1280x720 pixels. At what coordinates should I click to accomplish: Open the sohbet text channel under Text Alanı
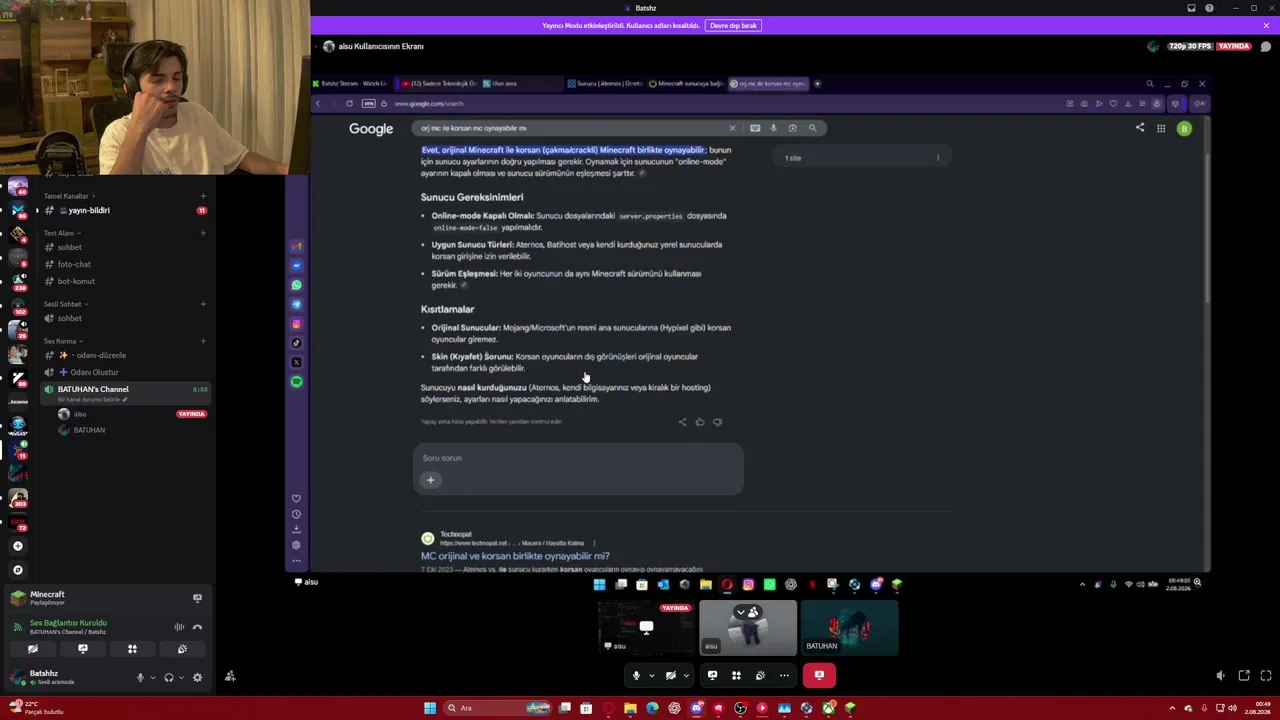pyautogui.click(x=125, y=247)
